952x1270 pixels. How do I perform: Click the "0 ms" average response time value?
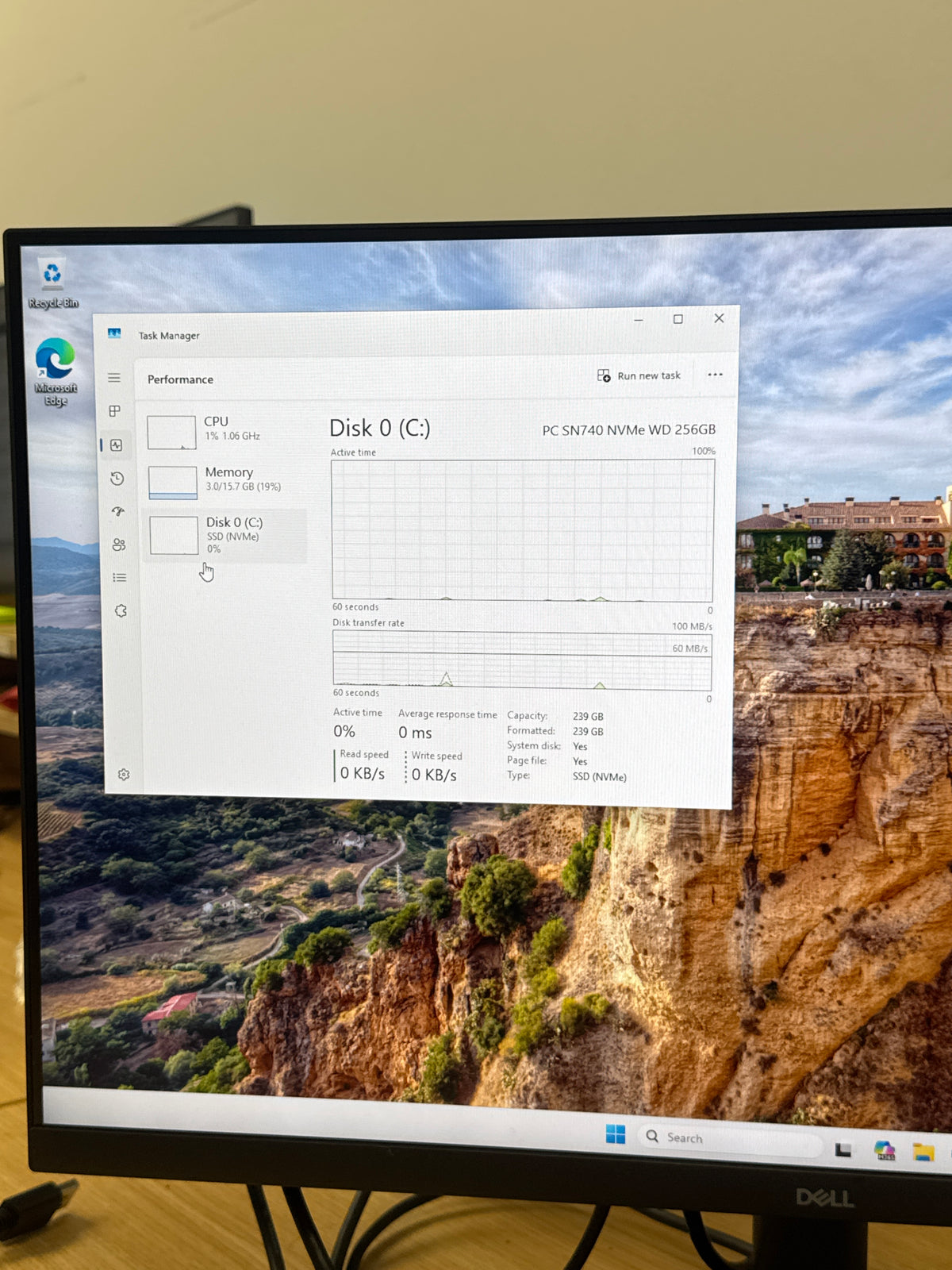(x=415, y=733)
